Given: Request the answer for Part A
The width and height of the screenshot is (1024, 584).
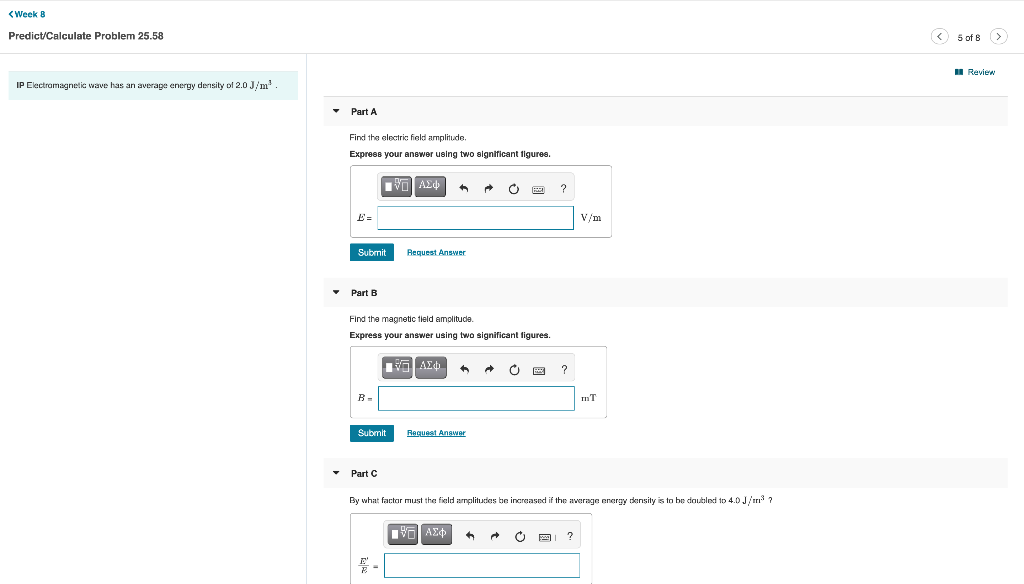Looking at the screenshot, I should point(436,252).
